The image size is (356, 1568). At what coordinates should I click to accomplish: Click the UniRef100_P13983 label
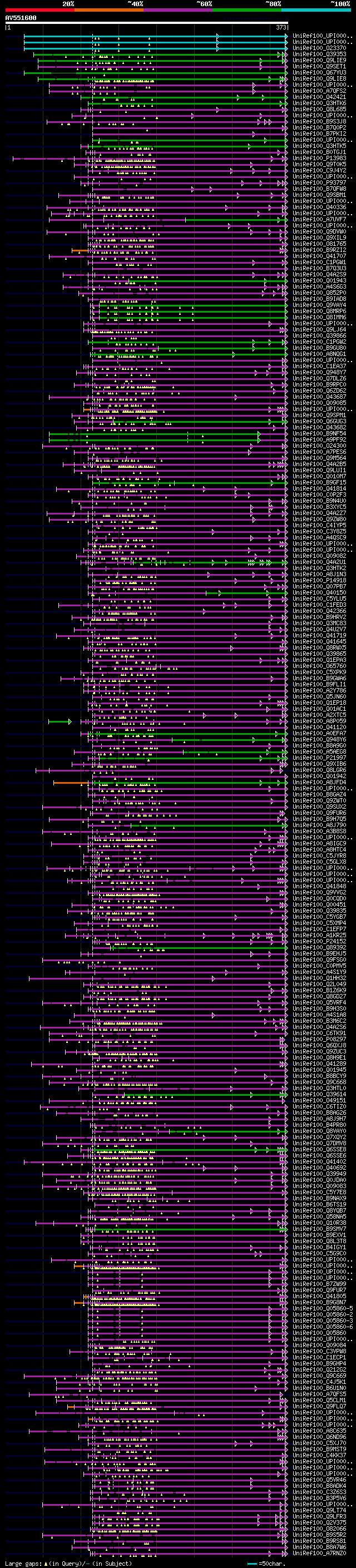click(x=319, y=159)
